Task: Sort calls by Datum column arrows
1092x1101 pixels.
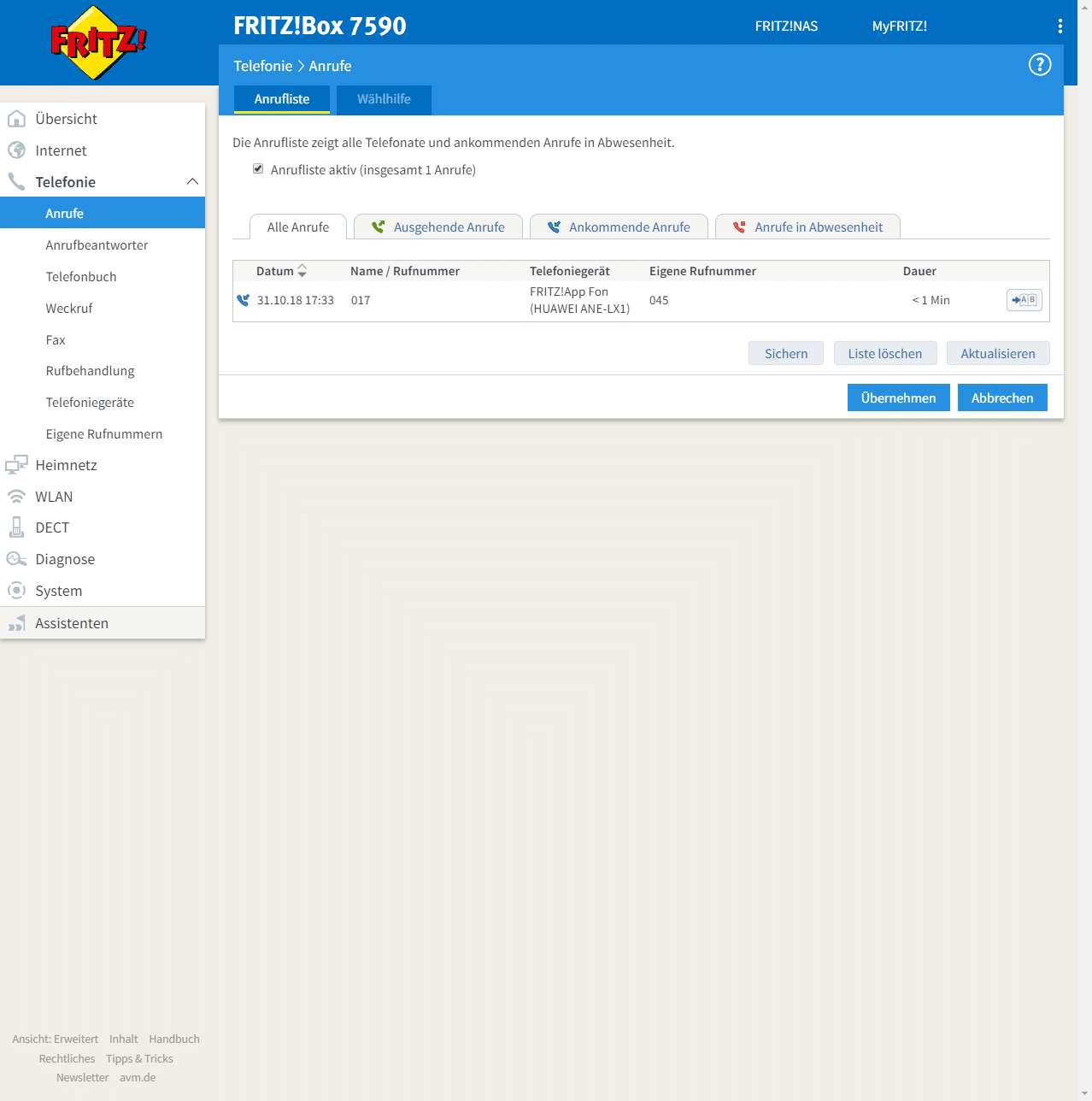Action: point(302,271)
